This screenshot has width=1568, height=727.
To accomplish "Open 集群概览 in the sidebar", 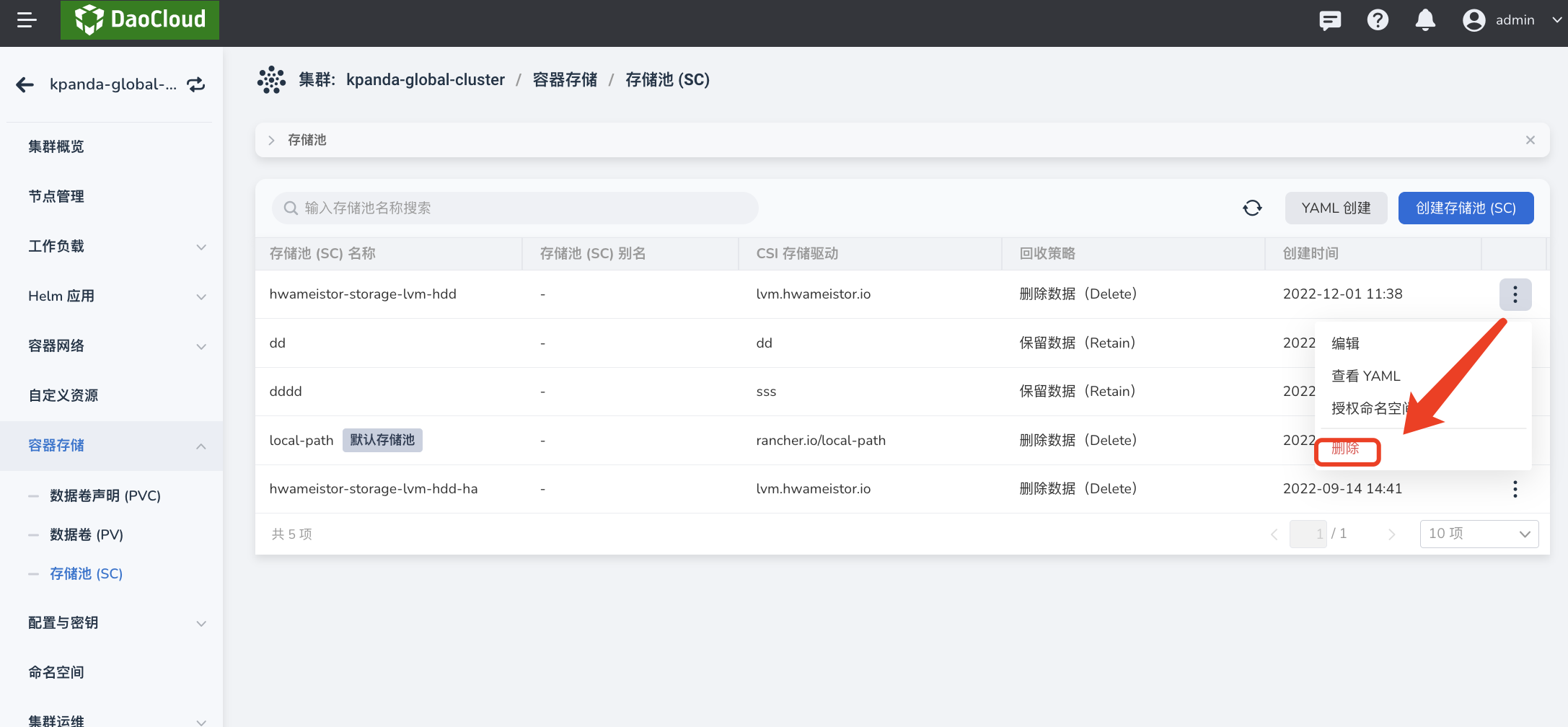I will point(56,147).
